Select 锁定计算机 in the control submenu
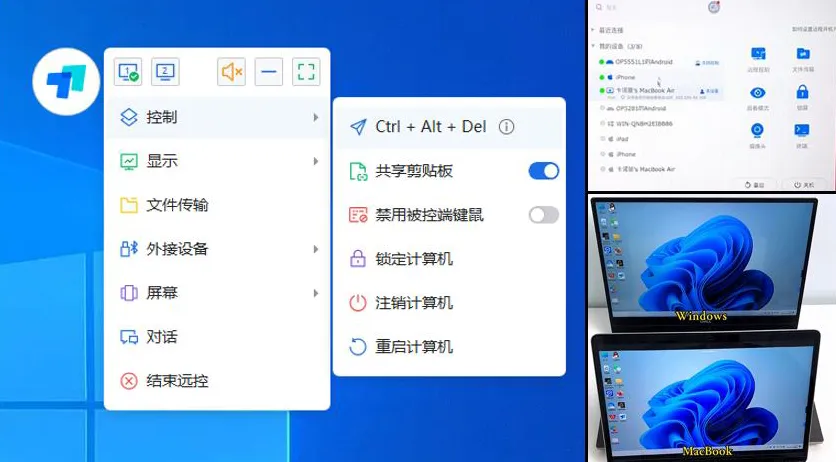 tap(449, 259)
